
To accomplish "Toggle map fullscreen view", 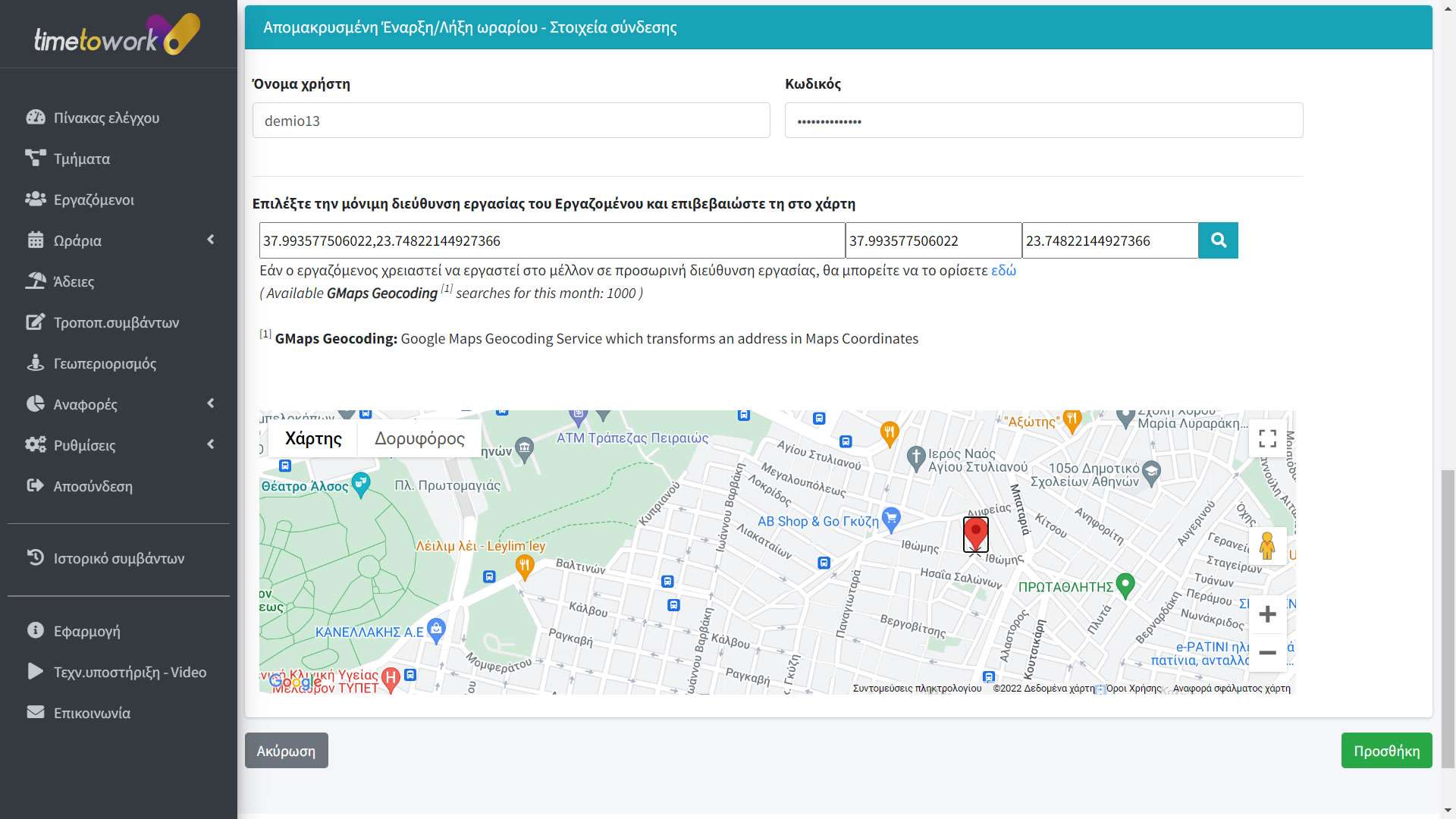I will pyautogui.click(x=1267, y=438).
